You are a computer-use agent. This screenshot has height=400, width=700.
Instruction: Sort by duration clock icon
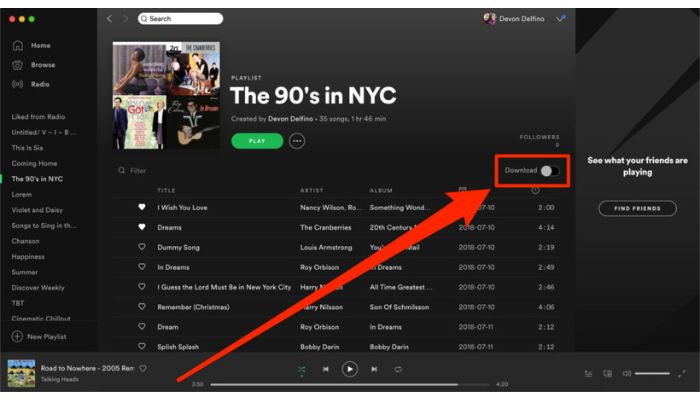coord(535,191)
